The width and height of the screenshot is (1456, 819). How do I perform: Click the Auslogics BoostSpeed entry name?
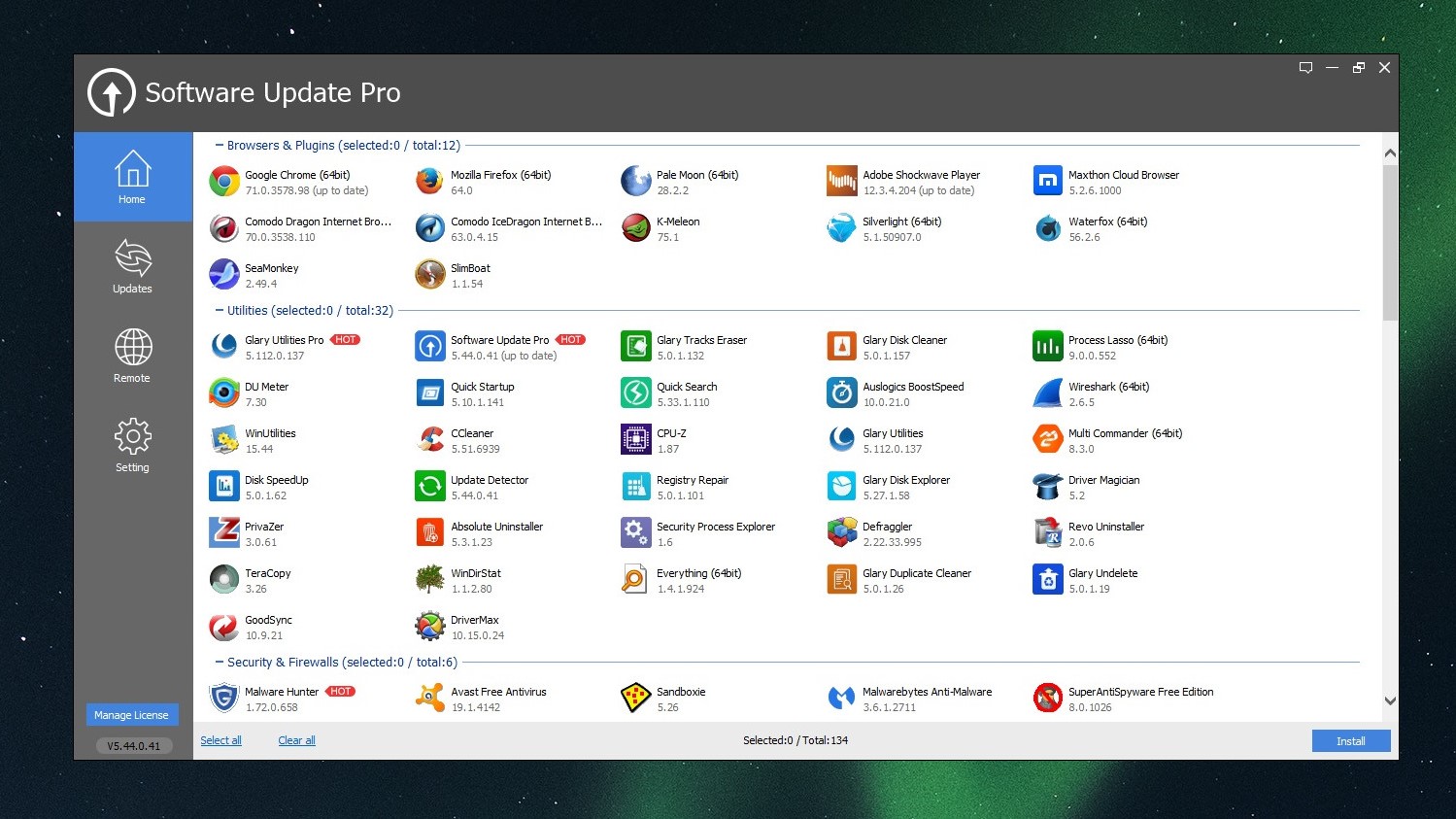pos(913,387)
